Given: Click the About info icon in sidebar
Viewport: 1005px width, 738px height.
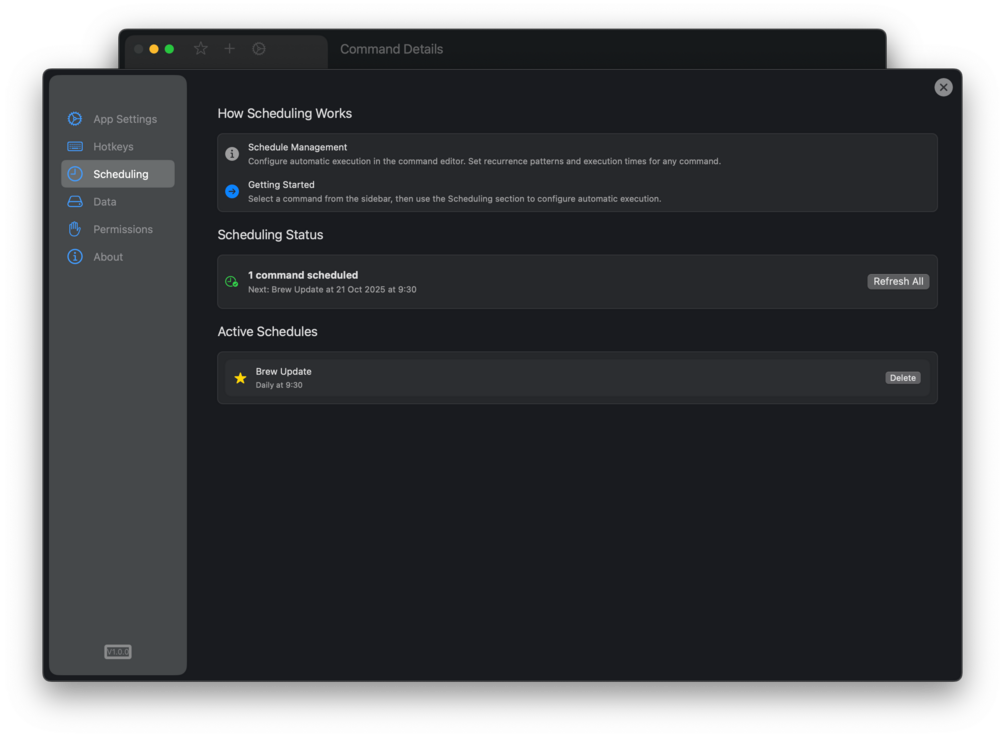Looking at the screenshot, I should tap(75, 257).
